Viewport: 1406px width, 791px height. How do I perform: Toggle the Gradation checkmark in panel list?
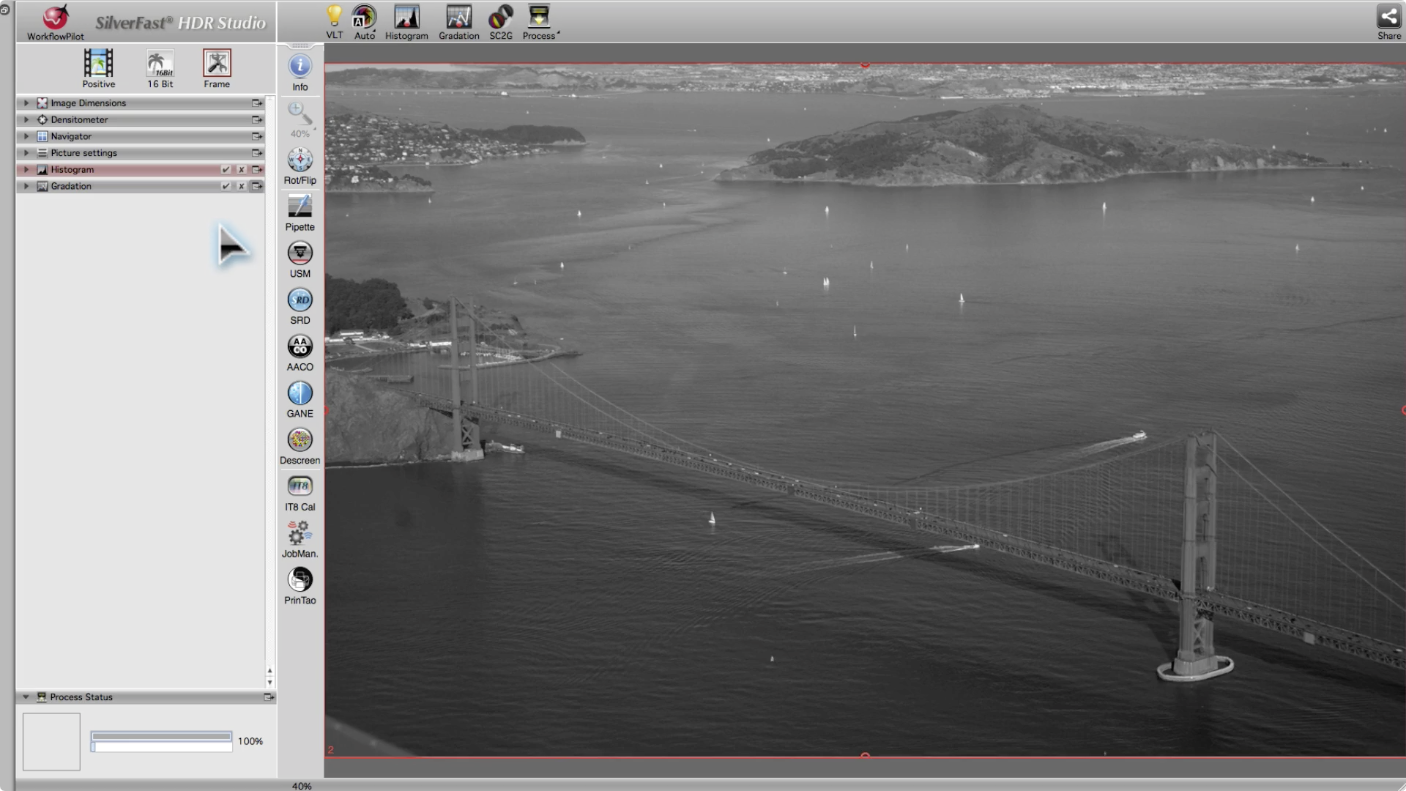pyautogui.click(x=226, y=187)
